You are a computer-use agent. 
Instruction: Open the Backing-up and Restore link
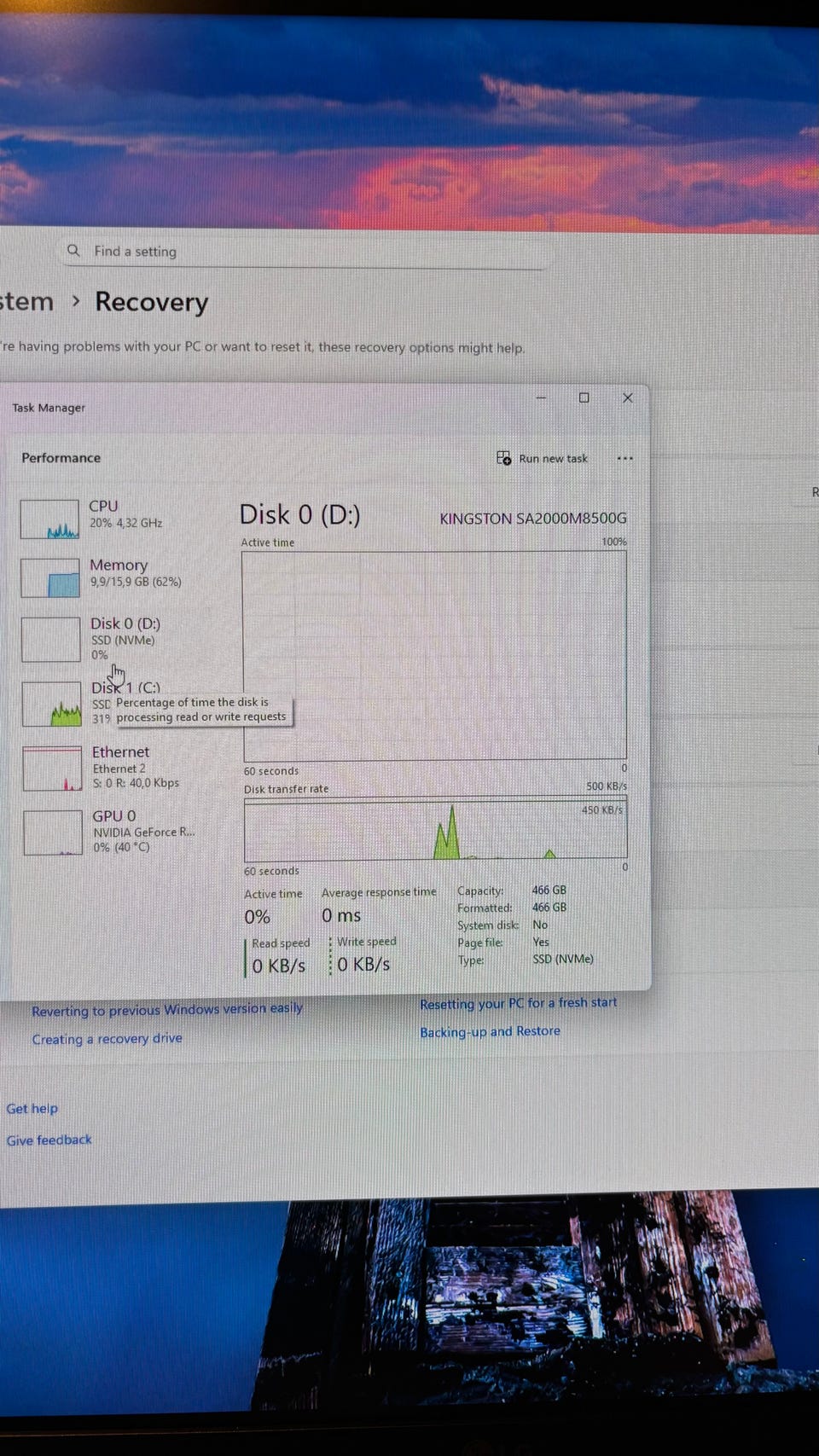tap(490, 1031)
